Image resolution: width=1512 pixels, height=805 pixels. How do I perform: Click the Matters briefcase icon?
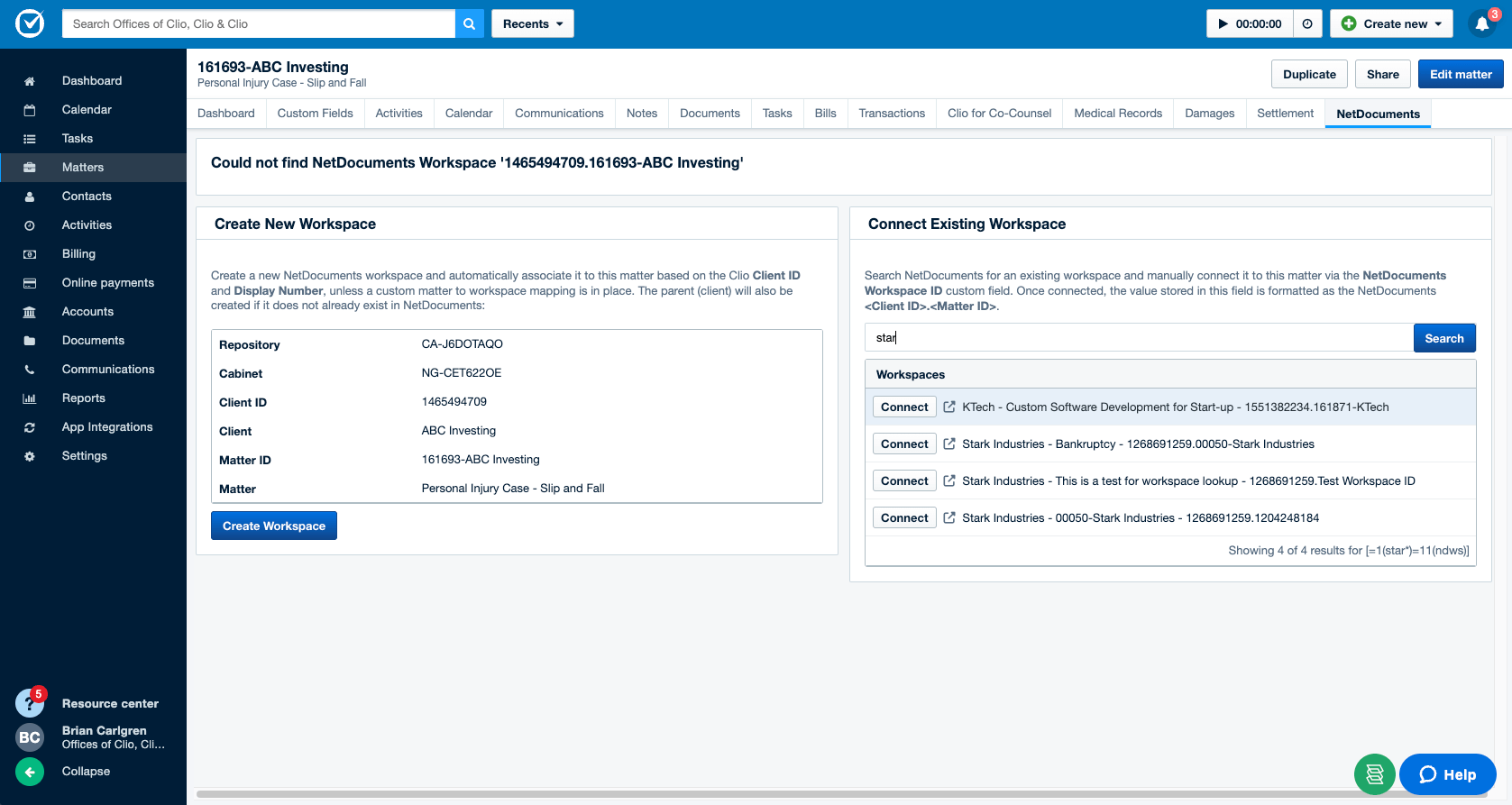30,168
